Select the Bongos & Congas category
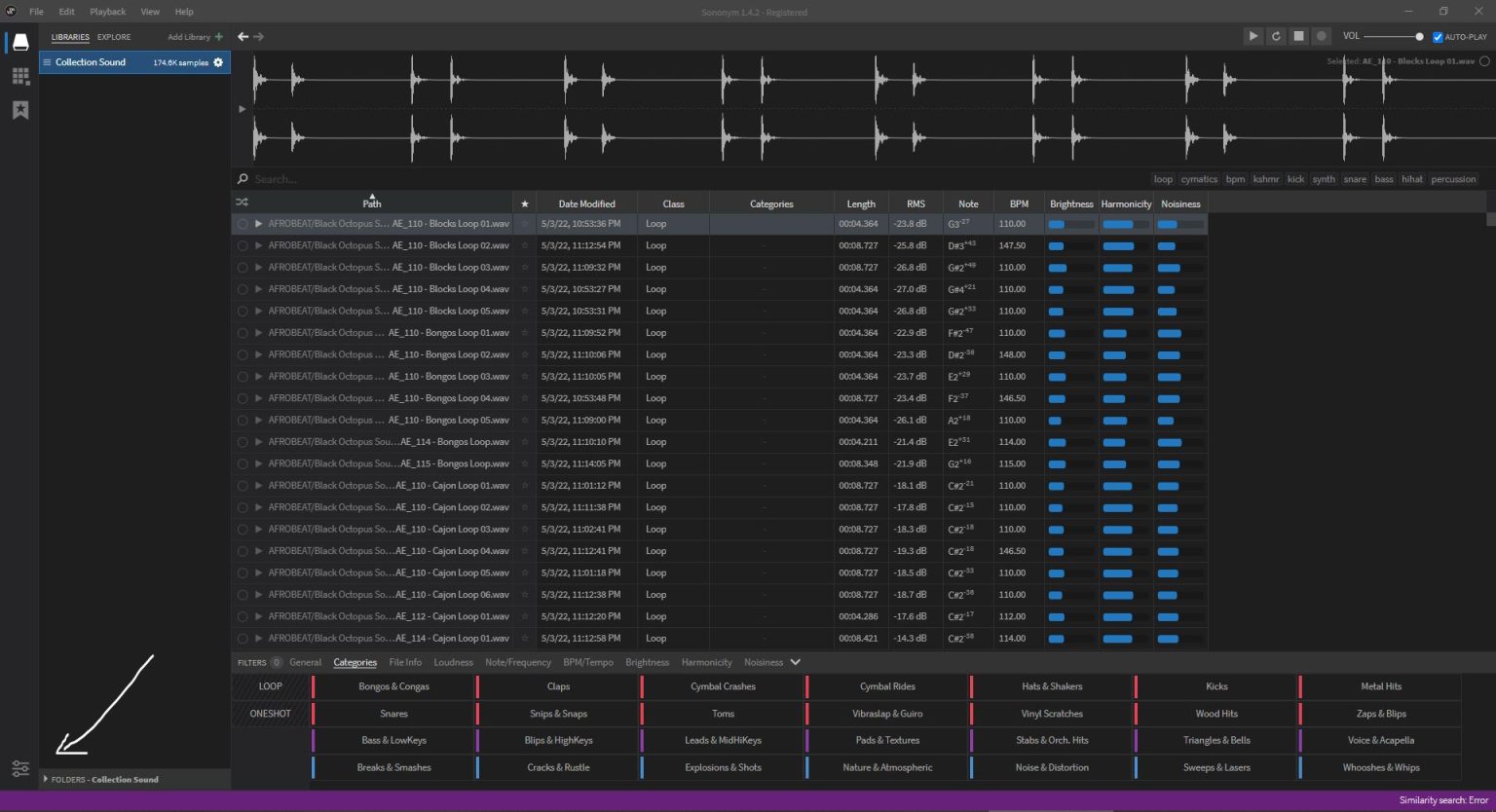The image size is (1496, 812). (x=393, y=686)
